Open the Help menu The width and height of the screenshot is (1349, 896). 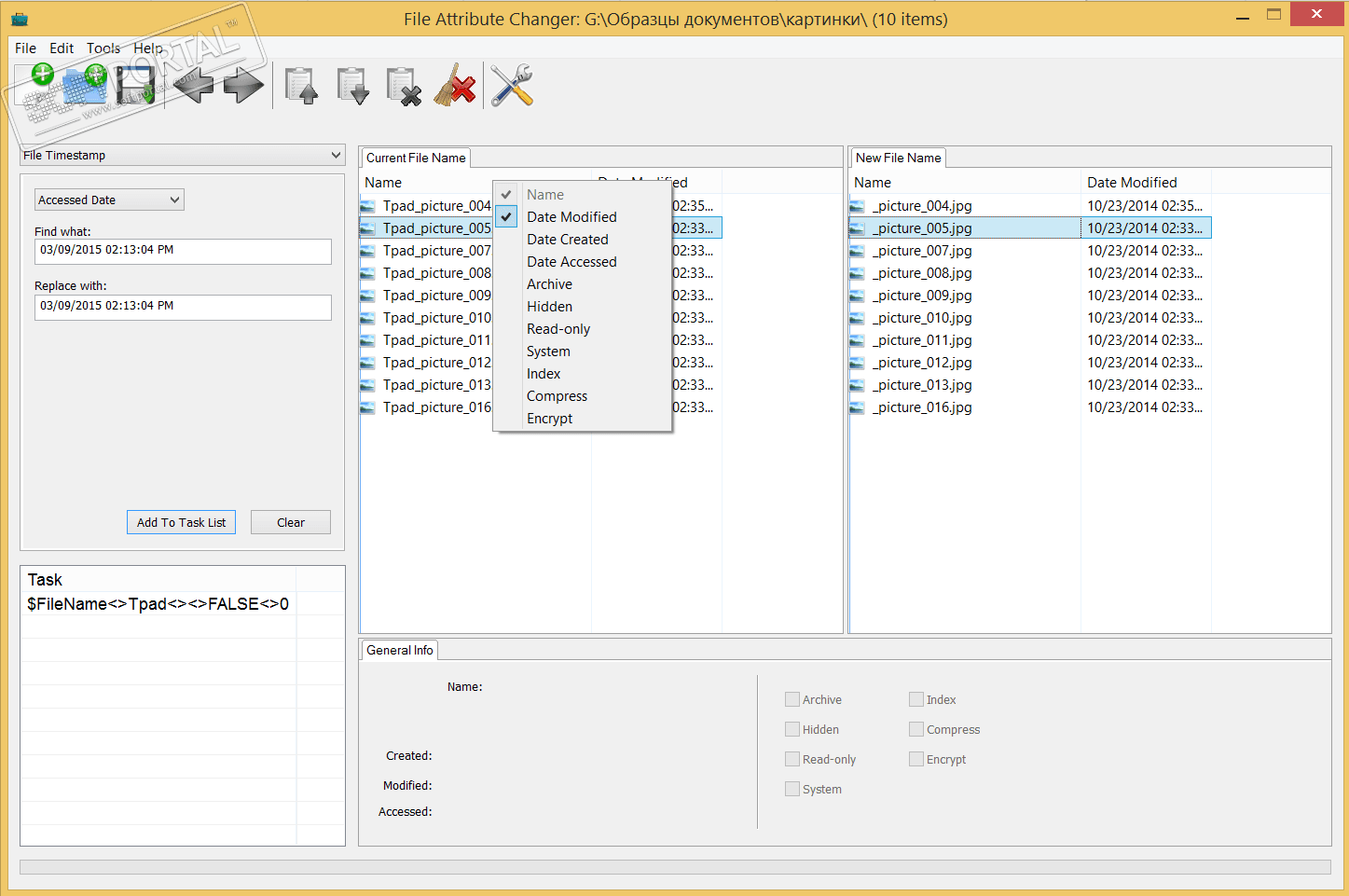tap(148, 48)
